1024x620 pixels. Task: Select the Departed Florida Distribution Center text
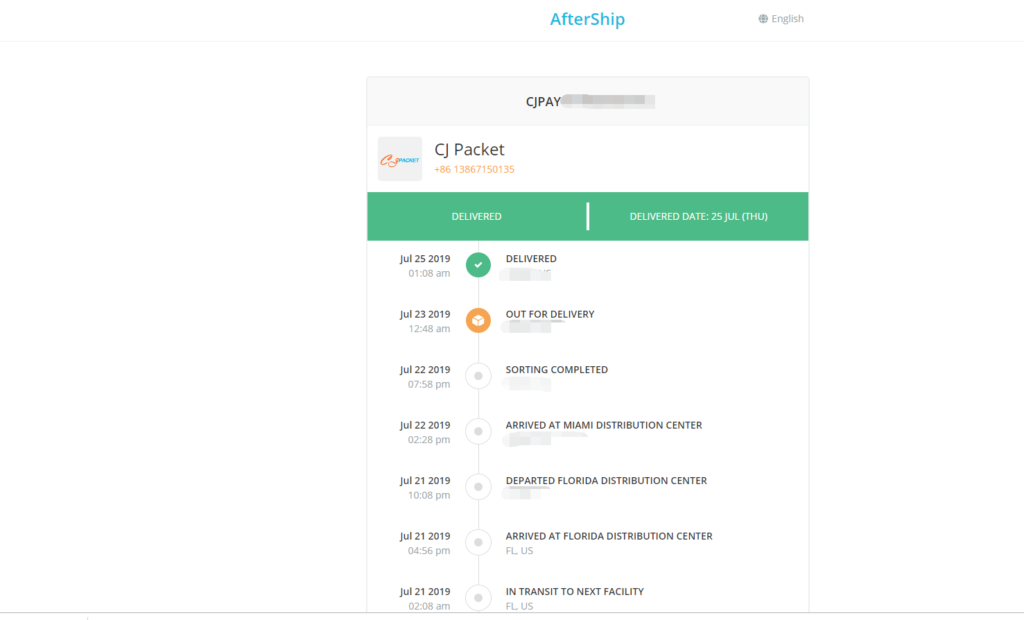click(x=606, y=481)
